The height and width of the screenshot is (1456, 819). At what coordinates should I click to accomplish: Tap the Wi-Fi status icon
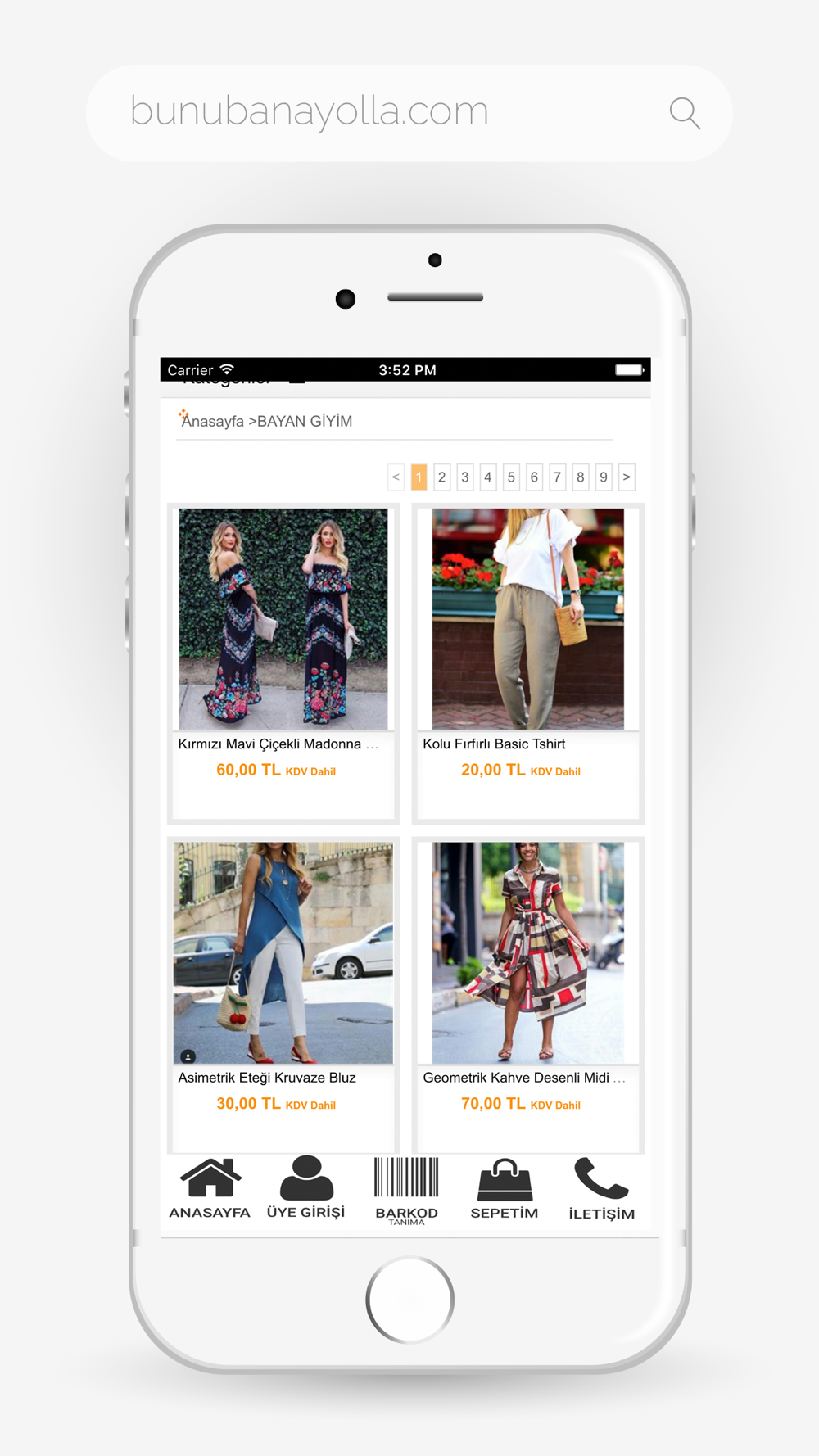[227, 369]
